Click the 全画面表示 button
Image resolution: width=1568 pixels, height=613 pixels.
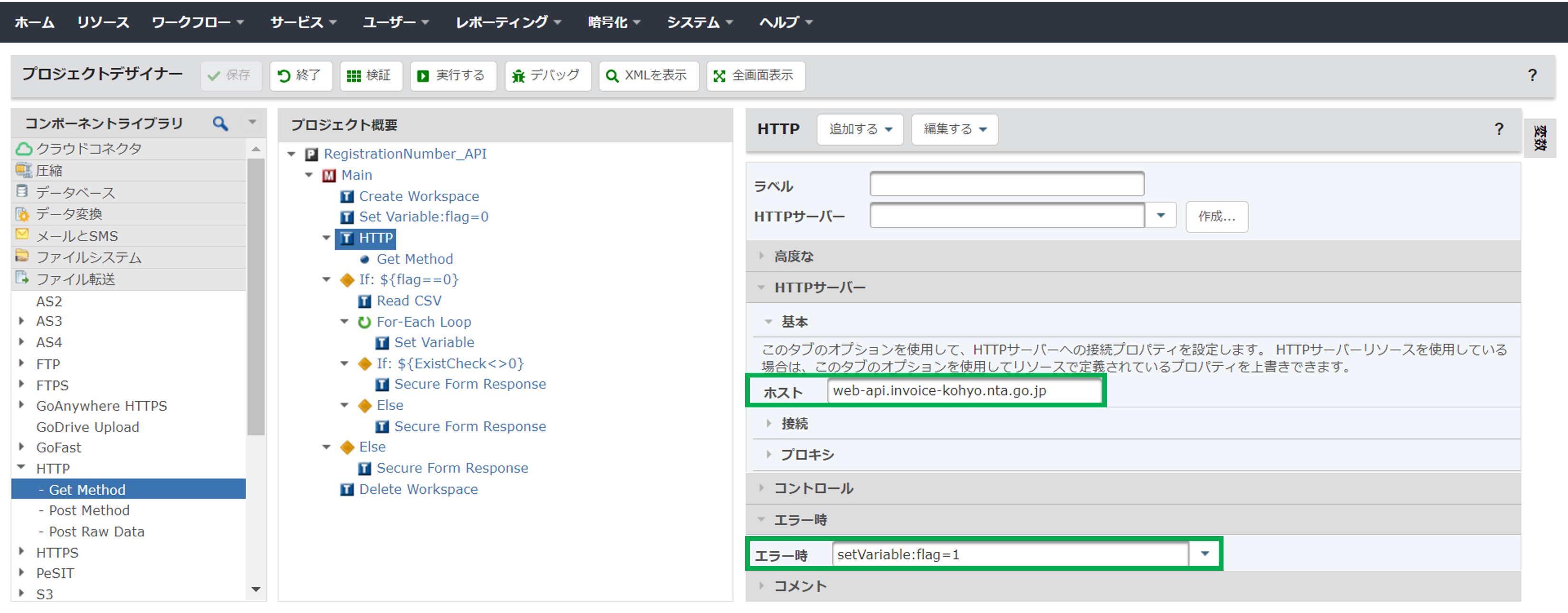coord(755,76)
